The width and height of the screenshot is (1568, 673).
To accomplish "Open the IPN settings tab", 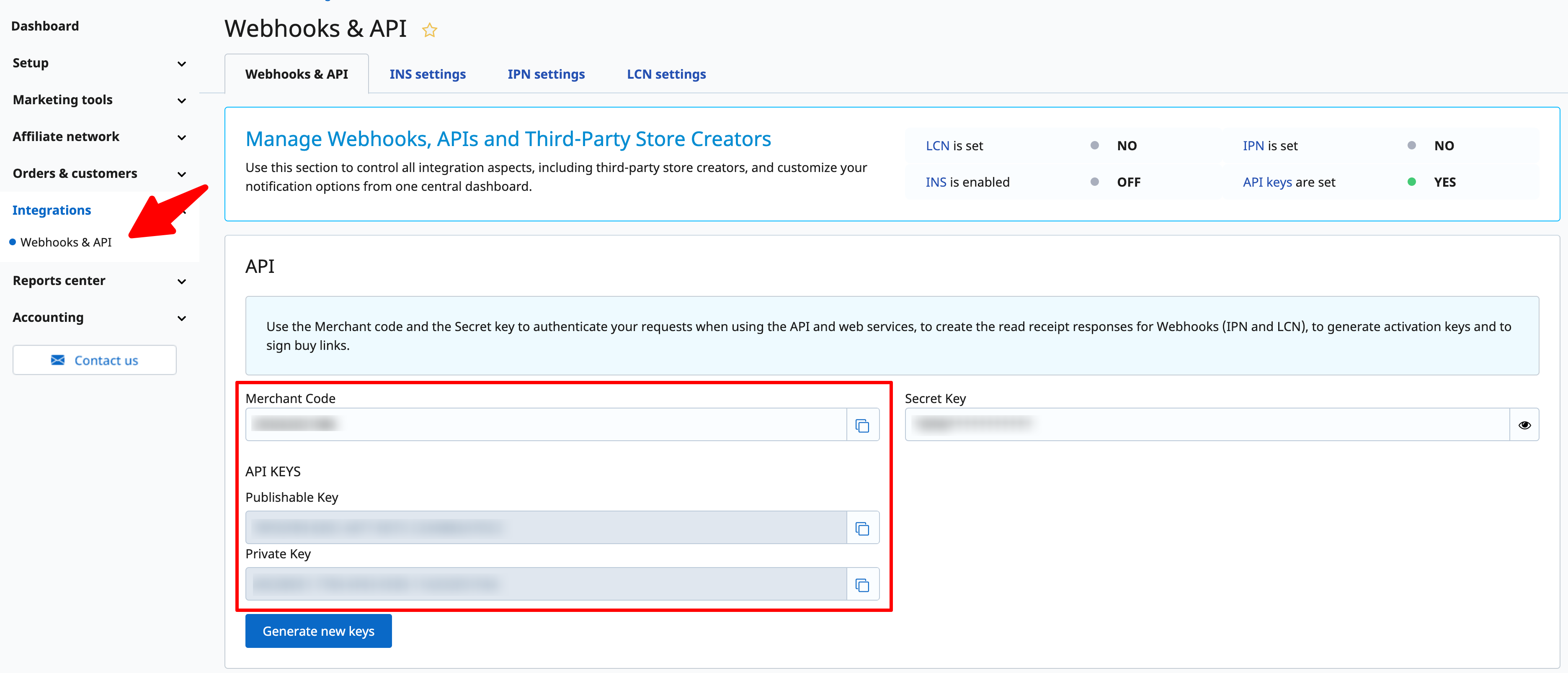I will (x=546, y=74).
